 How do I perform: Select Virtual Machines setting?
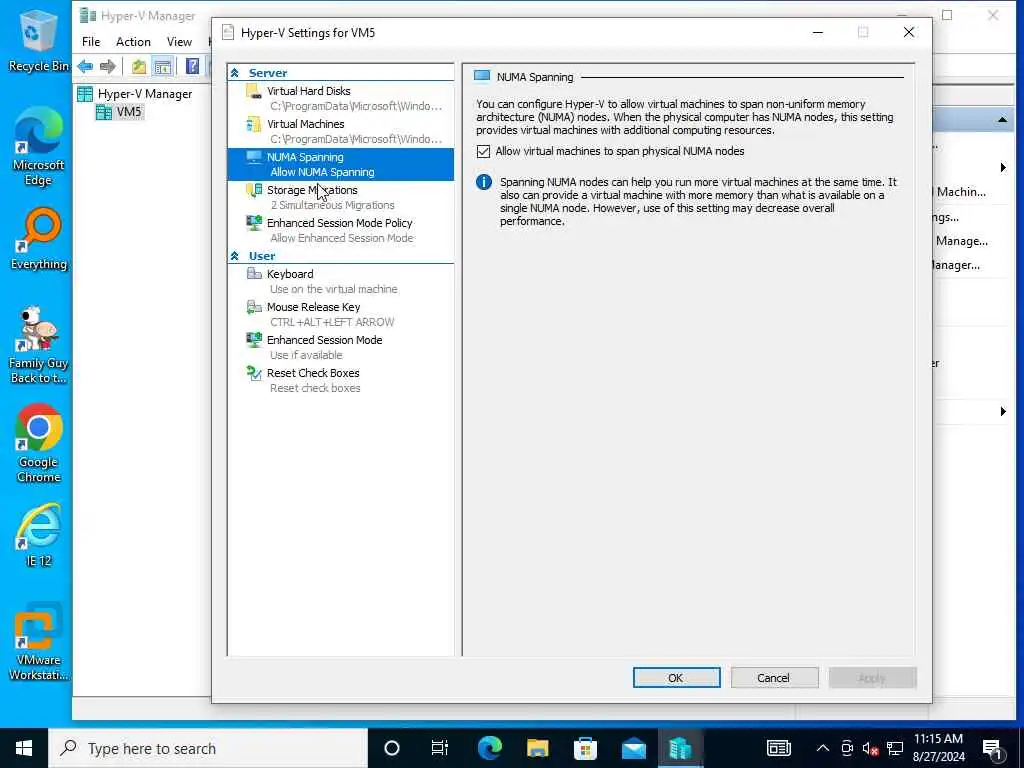(x=340, y=131)
